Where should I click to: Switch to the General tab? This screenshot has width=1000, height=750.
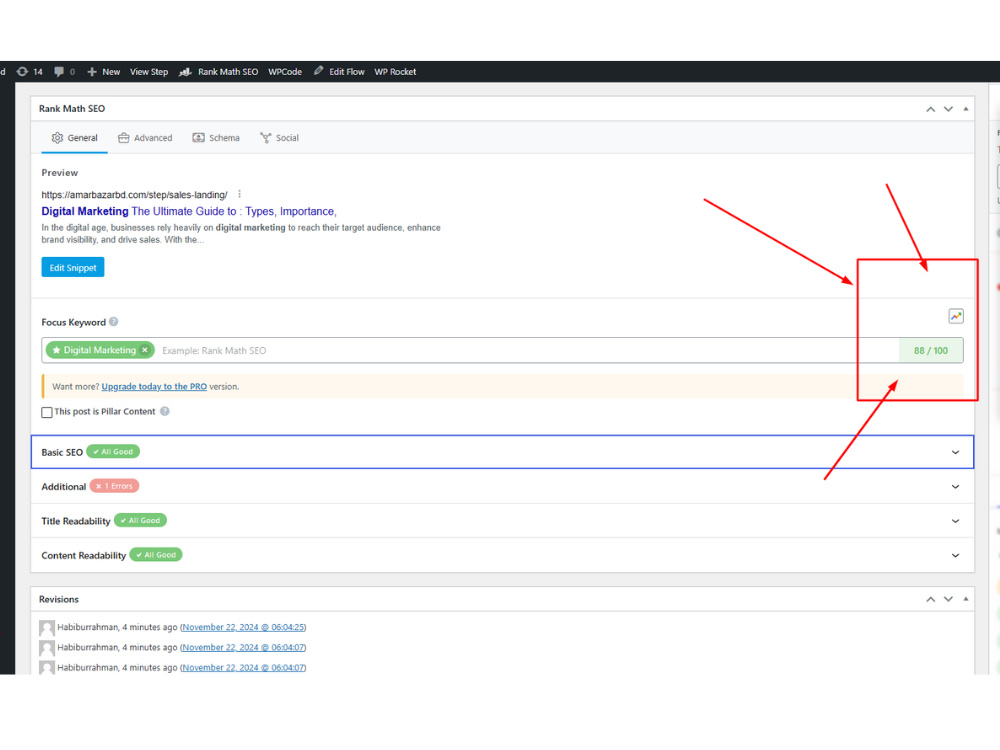[75, 138]
